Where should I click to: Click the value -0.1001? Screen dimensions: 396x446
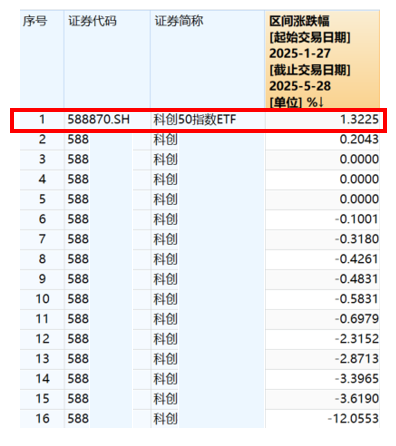(357, 219)
